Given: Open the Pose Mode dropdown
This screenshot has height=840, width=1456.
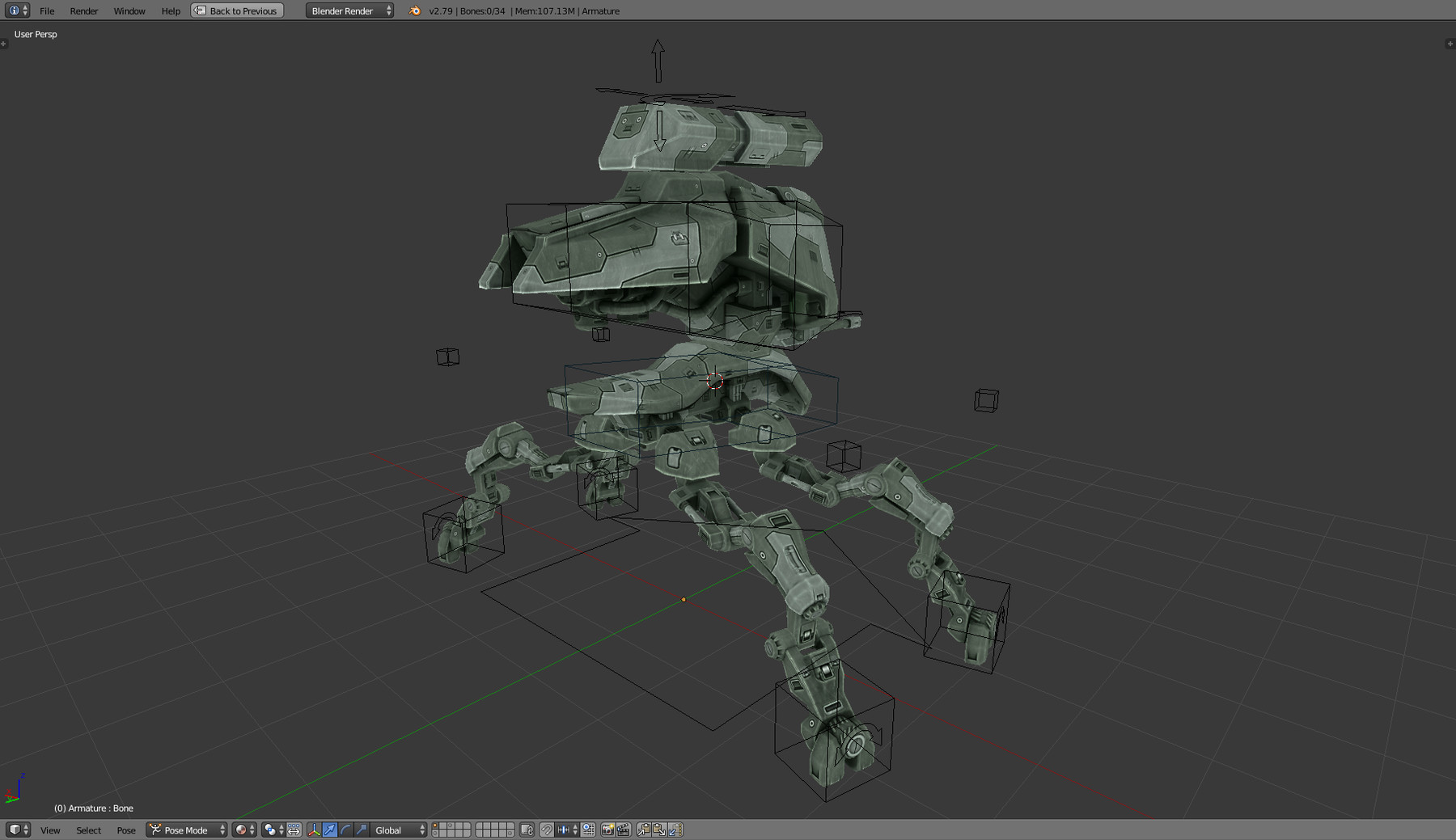Looking at the screenshot, I should pos(184,830).
